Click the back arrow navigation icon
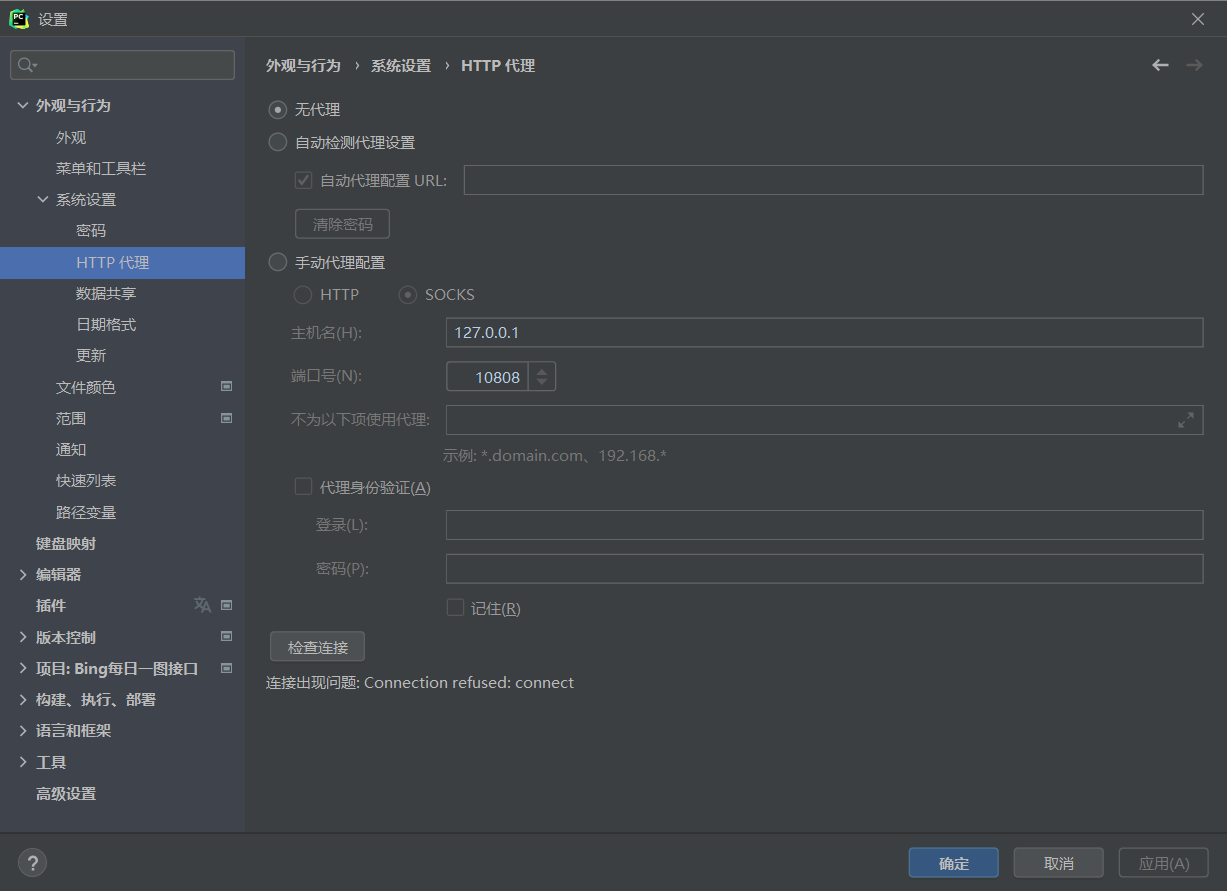Image resolution: width=1227 pixels, height=891 pixels. pos(1160,65)
